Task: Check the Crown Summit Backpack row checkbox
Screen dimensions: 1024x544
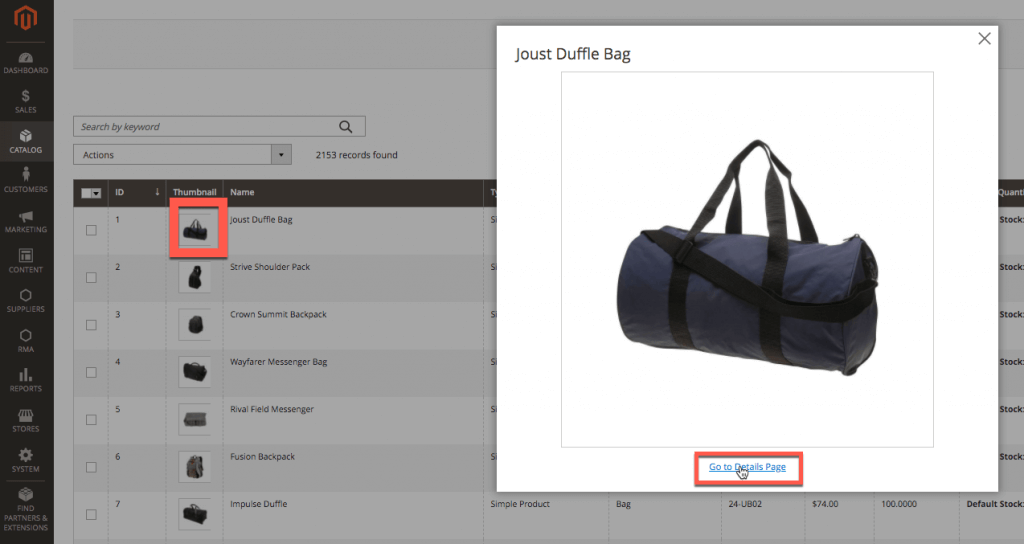Action: [x=91, y=325]
